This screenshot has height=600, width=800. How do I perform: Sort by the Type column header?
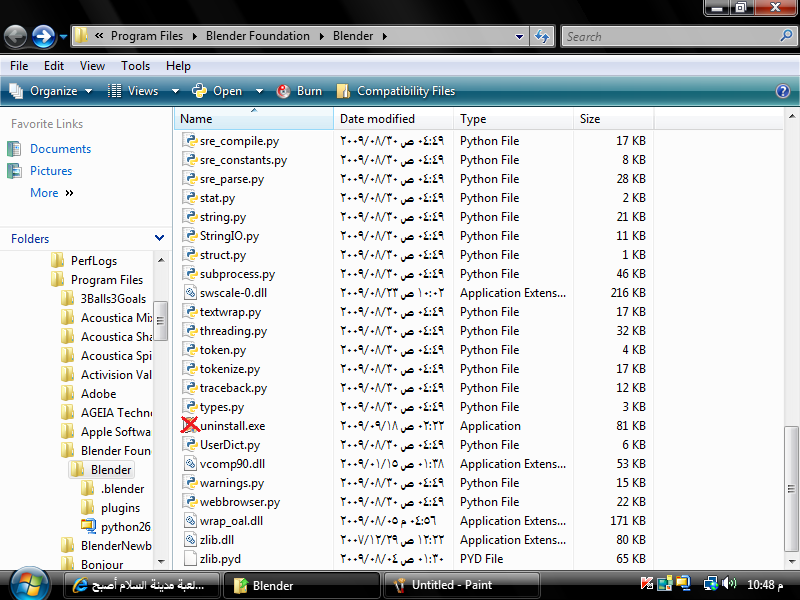[513, 119]
